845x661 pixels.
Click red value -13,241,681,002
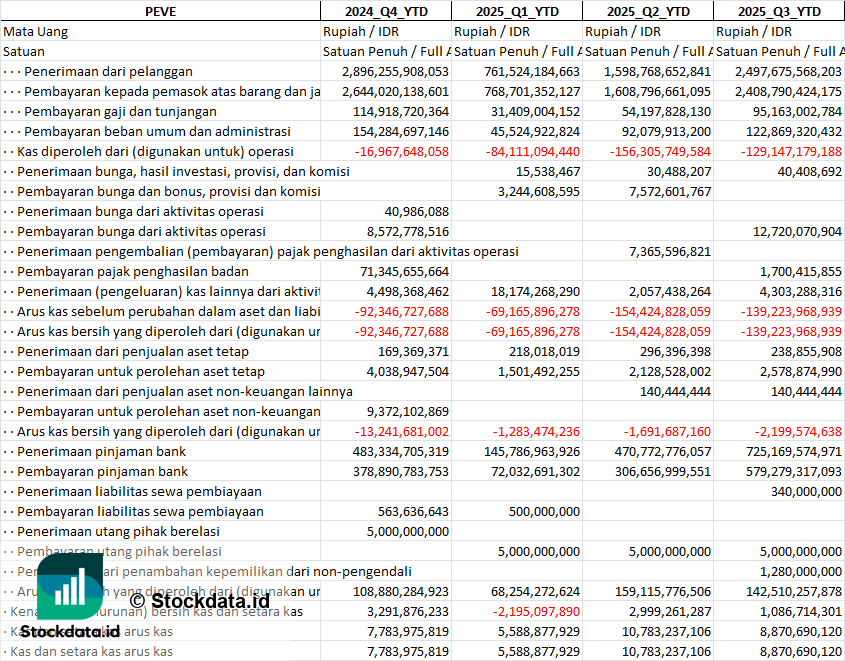pos(401,432)
